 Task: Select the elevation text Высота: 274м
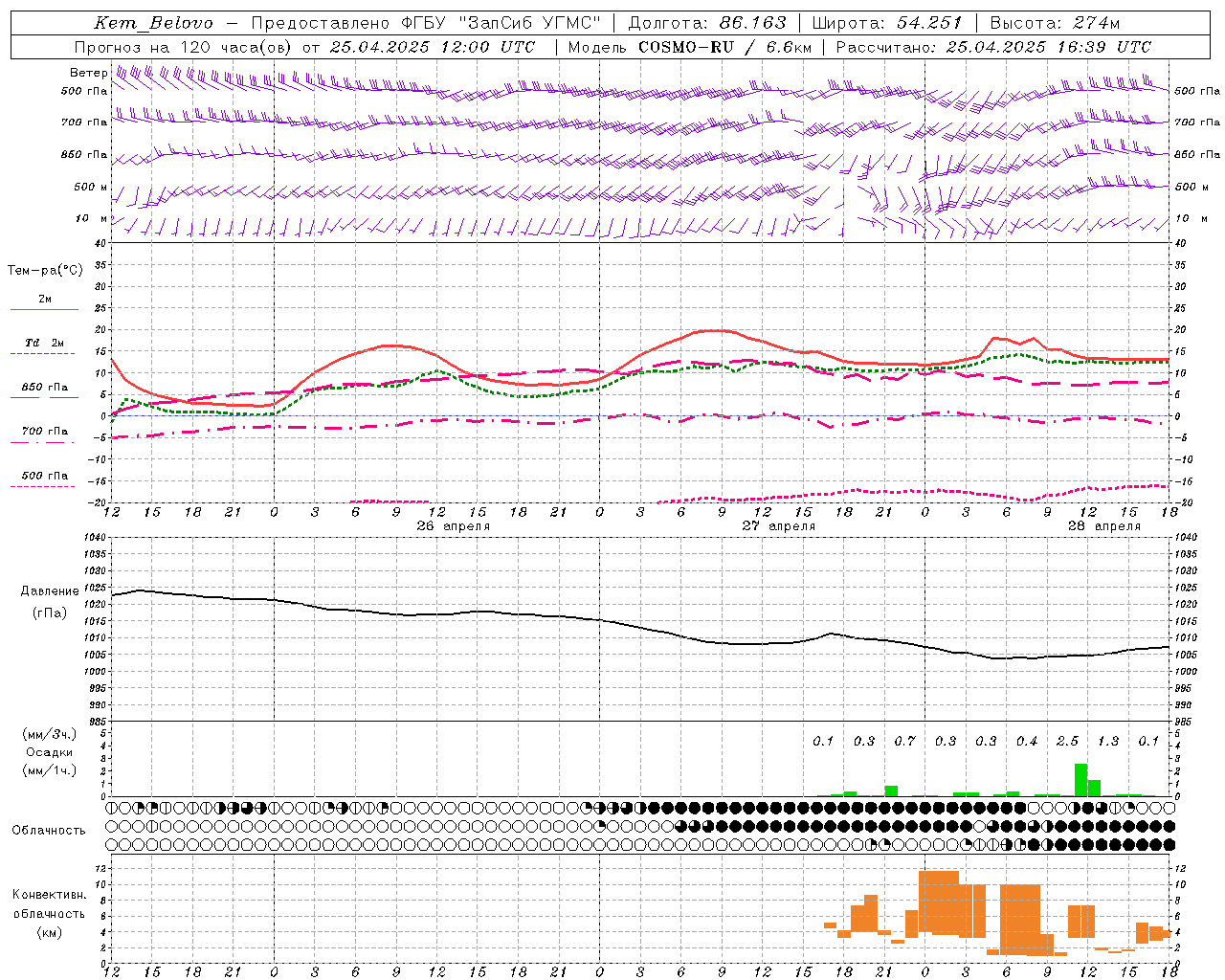click(1055, 23)
